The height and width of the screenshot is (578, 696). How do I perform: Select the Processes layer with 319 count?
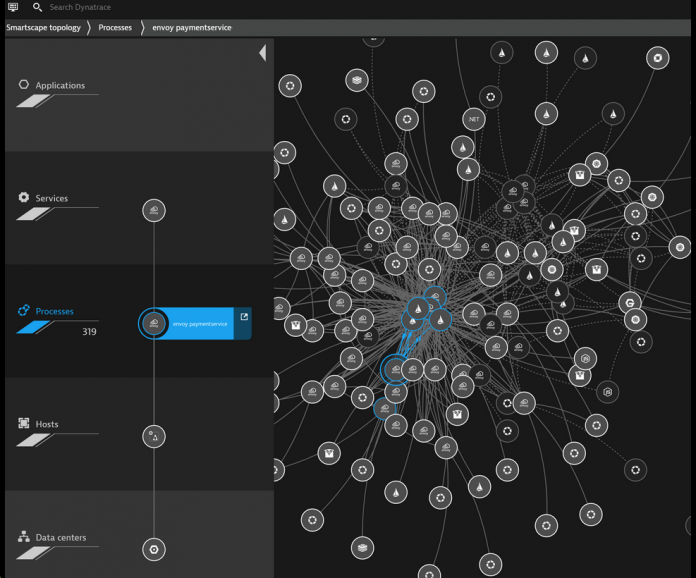pyautogui.click(x=54, y=312)
